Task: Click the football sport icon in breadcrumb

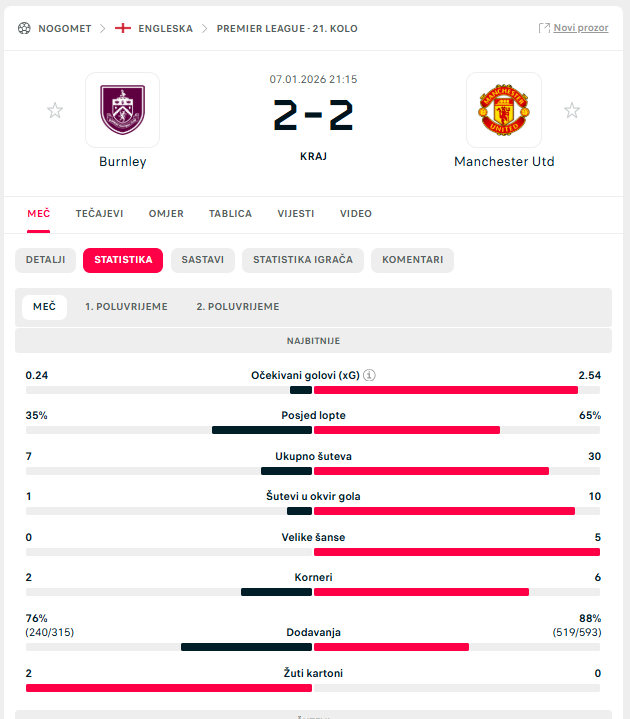Action: coord(24,28)
